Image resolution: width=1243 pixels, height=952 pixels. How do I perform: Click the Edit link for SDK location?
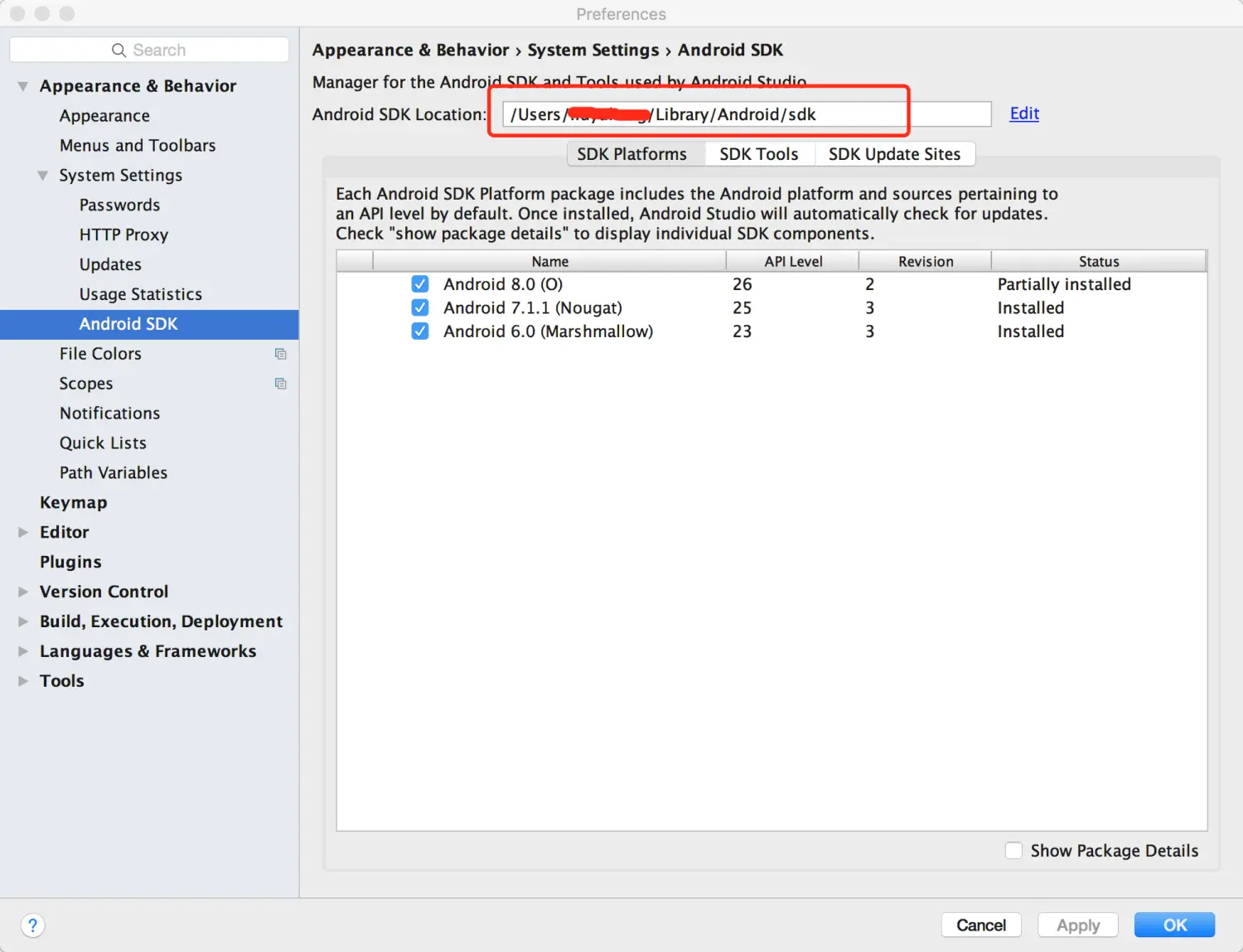coord(1024,114)
